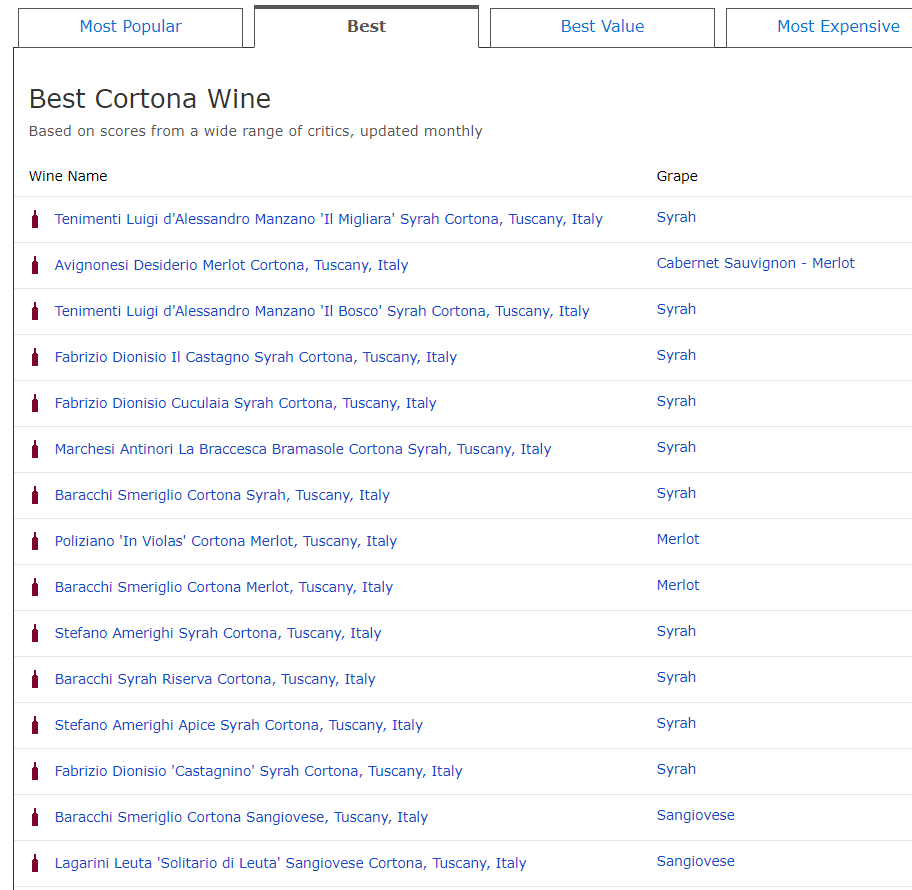Image resolution: width=912 pixels, height=890 pixels.
Task: Open Avignonesi Desiderio Merlot Cortona link
Action: pos(231,265)
